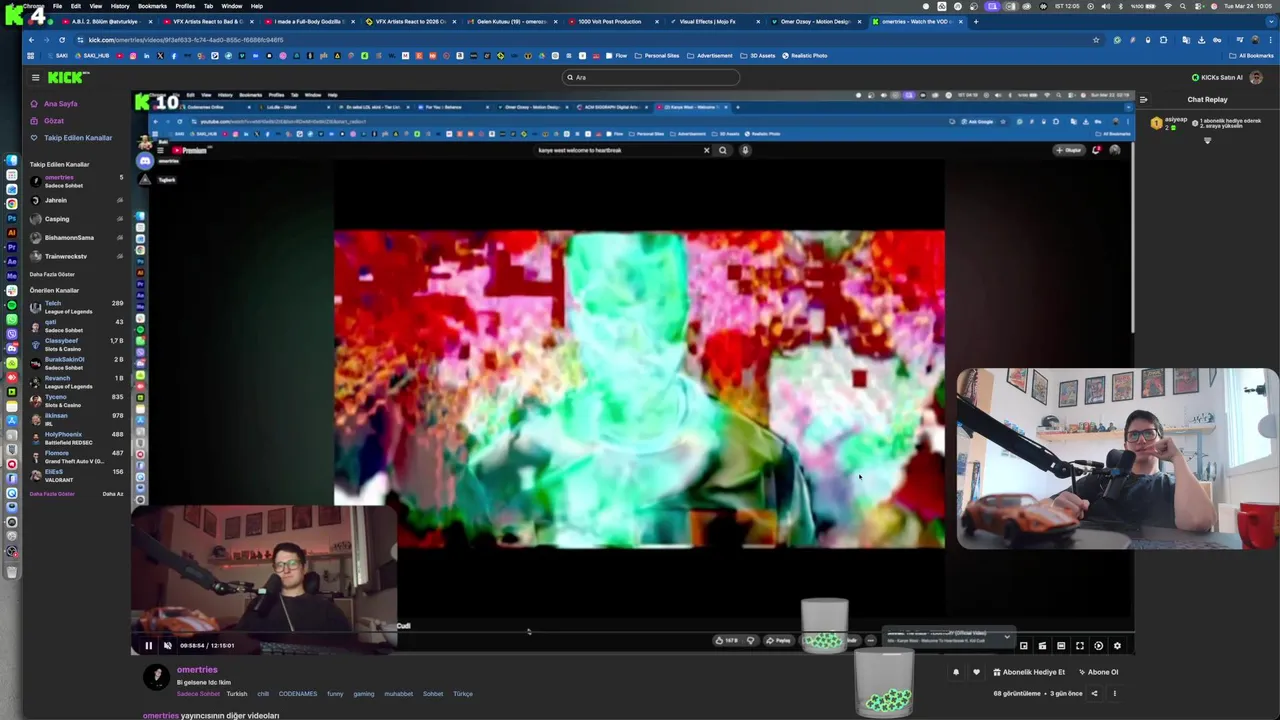Open Gözat browse page

pyautogui.click(x=53, y=121)
